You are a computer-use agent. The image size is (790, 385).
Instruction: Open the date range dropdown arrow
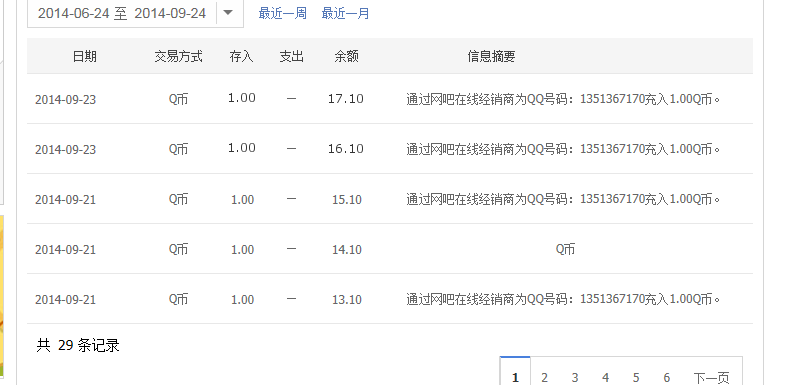tap(228, 13)
